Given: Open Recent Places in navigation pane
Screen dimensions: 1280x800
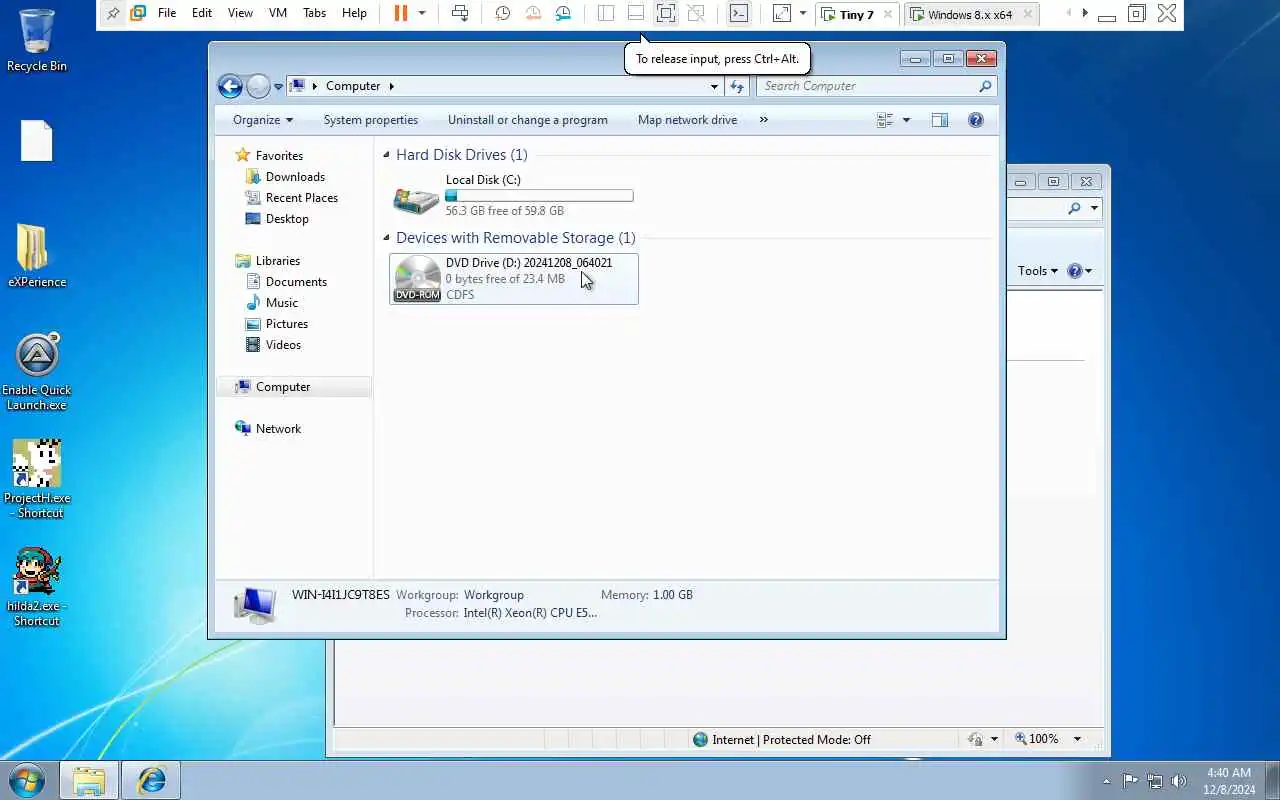Looking at the screenshot, I should [302, 198].
